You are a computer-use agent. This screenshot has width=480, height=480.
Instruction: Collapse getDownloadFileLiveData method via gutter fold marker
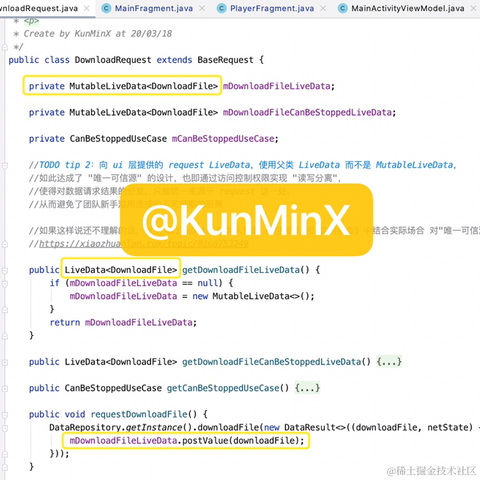pos(5,270)
